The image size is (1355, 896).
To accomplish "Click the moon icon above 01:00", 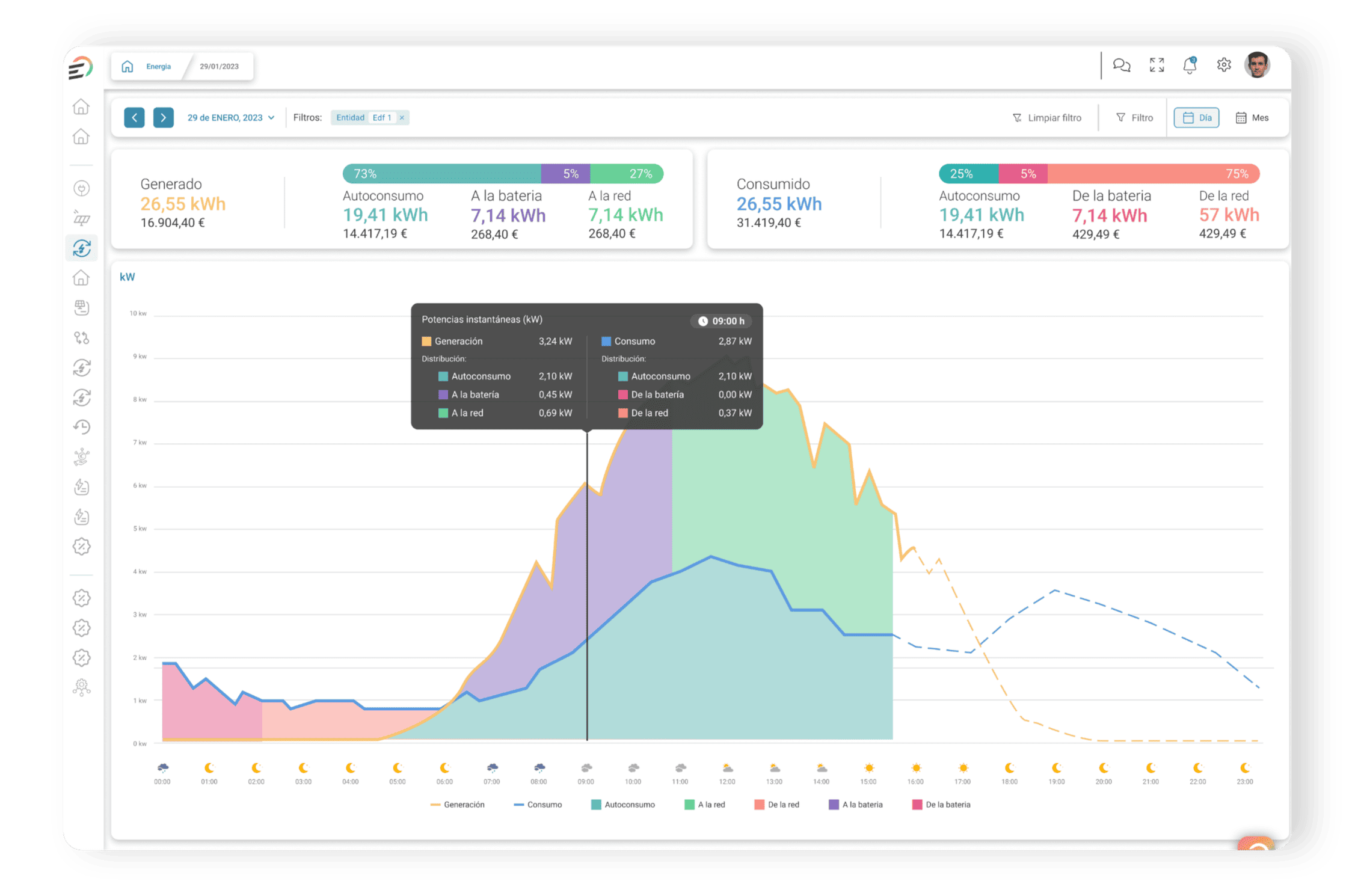I will pyautogui.click(x=209, y=768).
